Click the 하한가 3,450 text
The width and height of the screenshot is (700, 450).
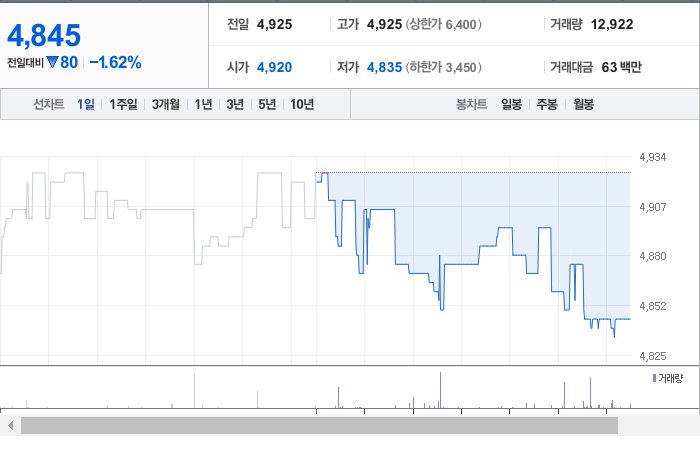[x=443, y=67]
